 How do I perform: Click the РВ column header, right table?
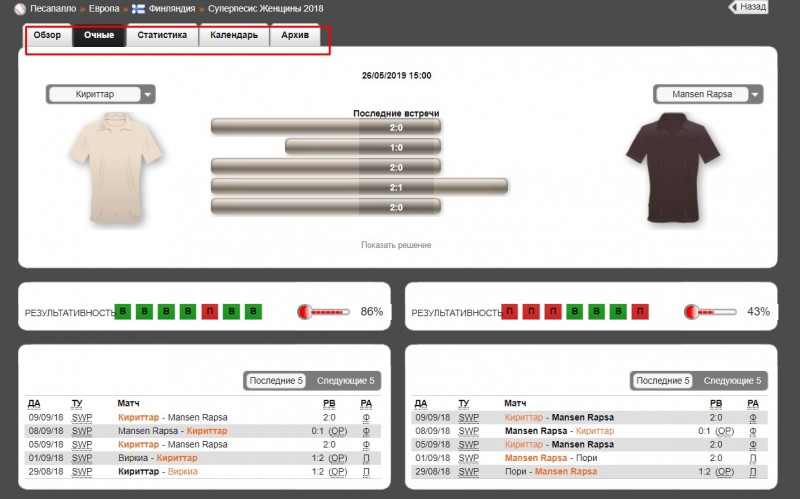click(716, 404)
